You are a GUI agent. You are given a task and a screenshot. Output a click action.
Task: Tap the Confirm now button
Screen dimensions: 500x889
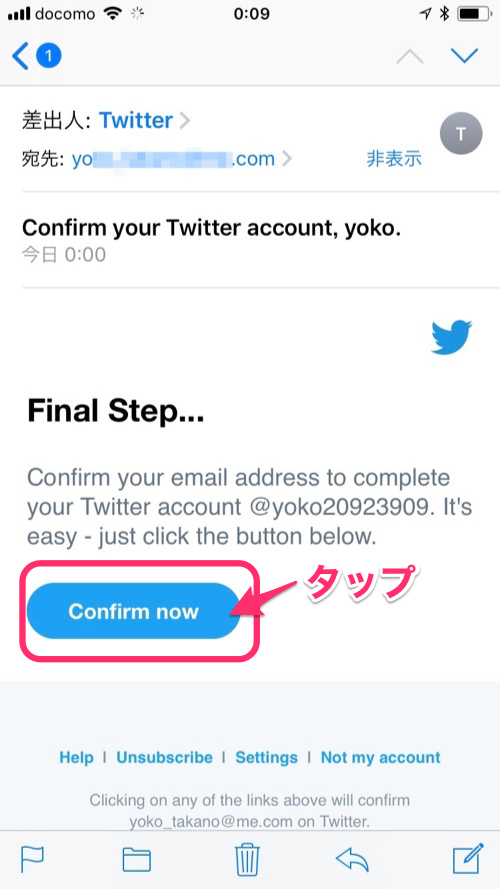(134, 611)
